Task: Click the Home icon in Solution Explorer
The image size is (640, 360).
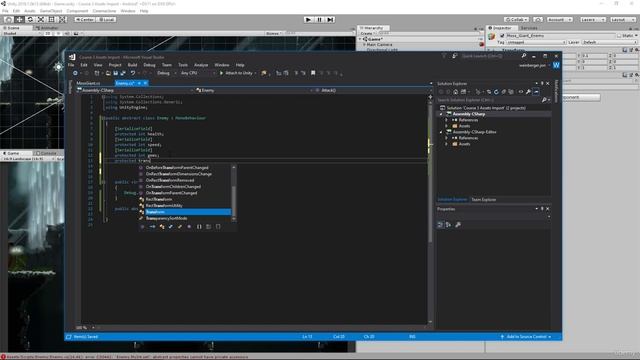Action: [456, 92]
